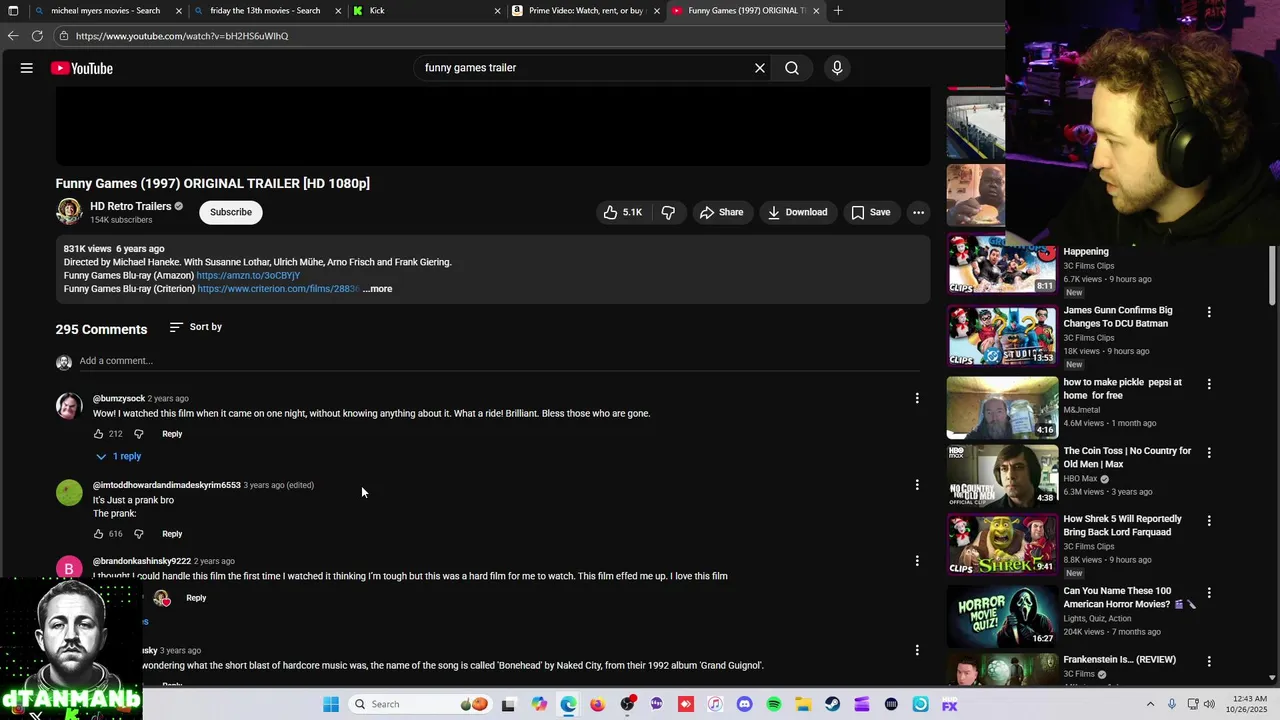Open the HD Retro Trailers channel name link

[x=131, y=206]
